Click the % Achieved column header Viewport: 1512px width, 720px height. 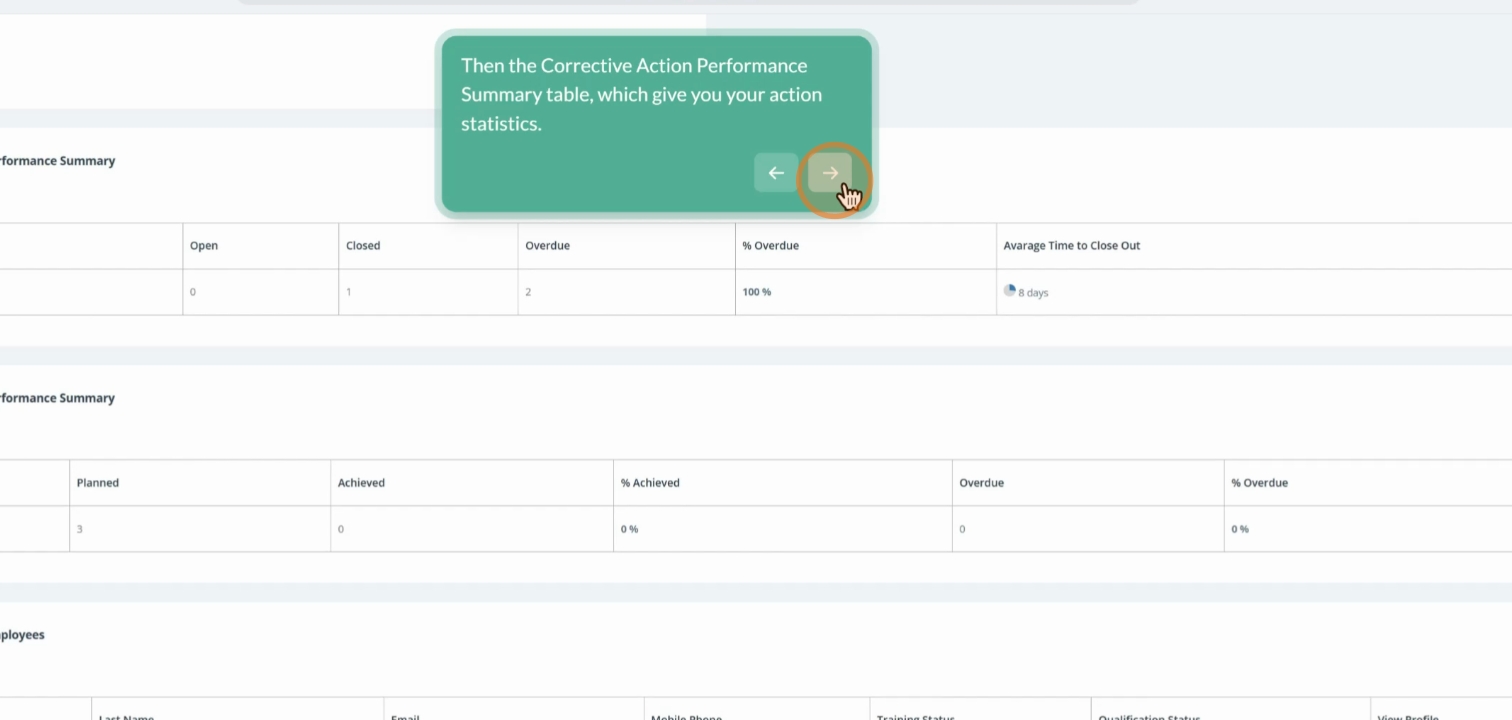650,483
